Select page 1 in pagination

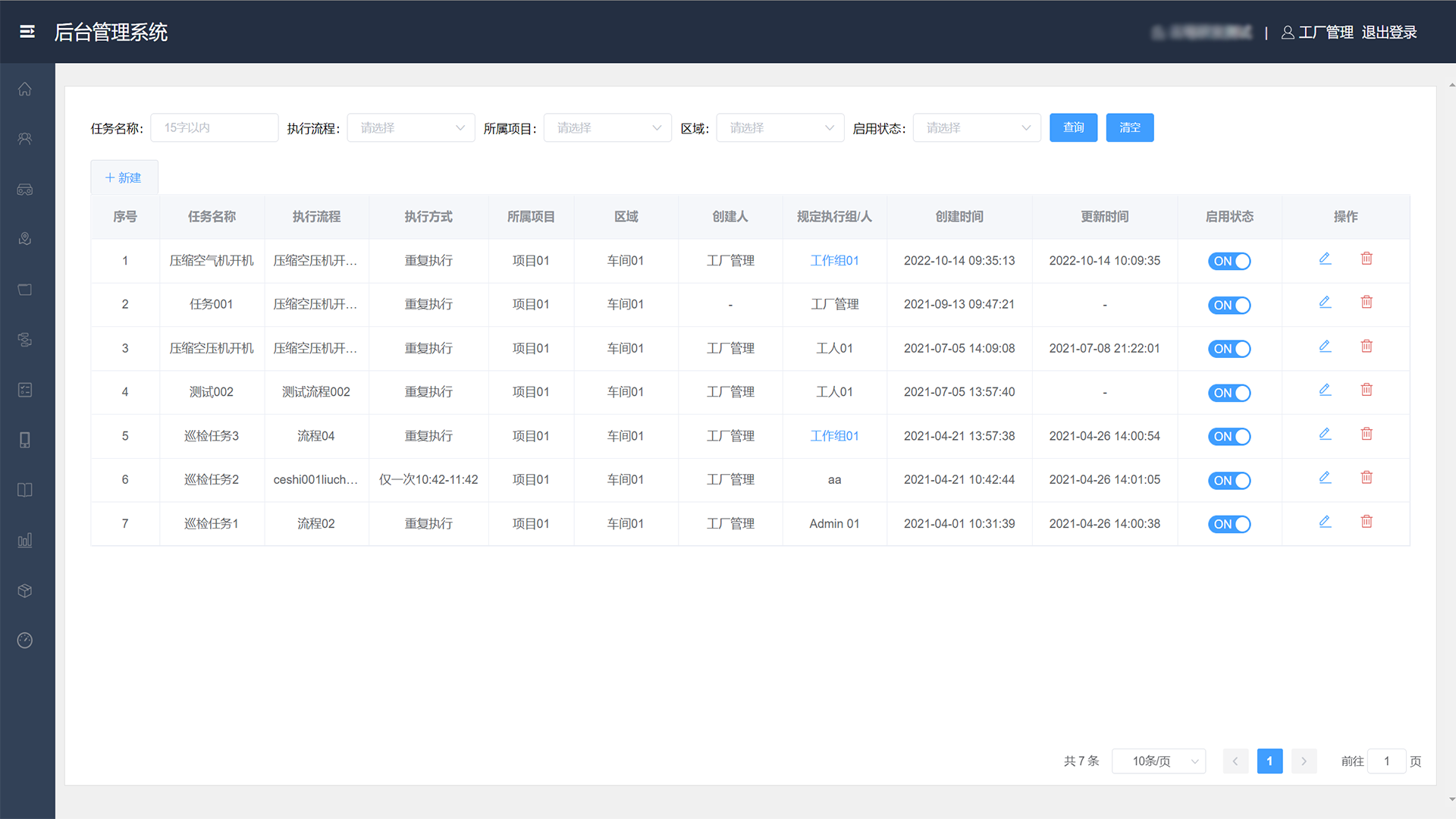[1269, 761]
